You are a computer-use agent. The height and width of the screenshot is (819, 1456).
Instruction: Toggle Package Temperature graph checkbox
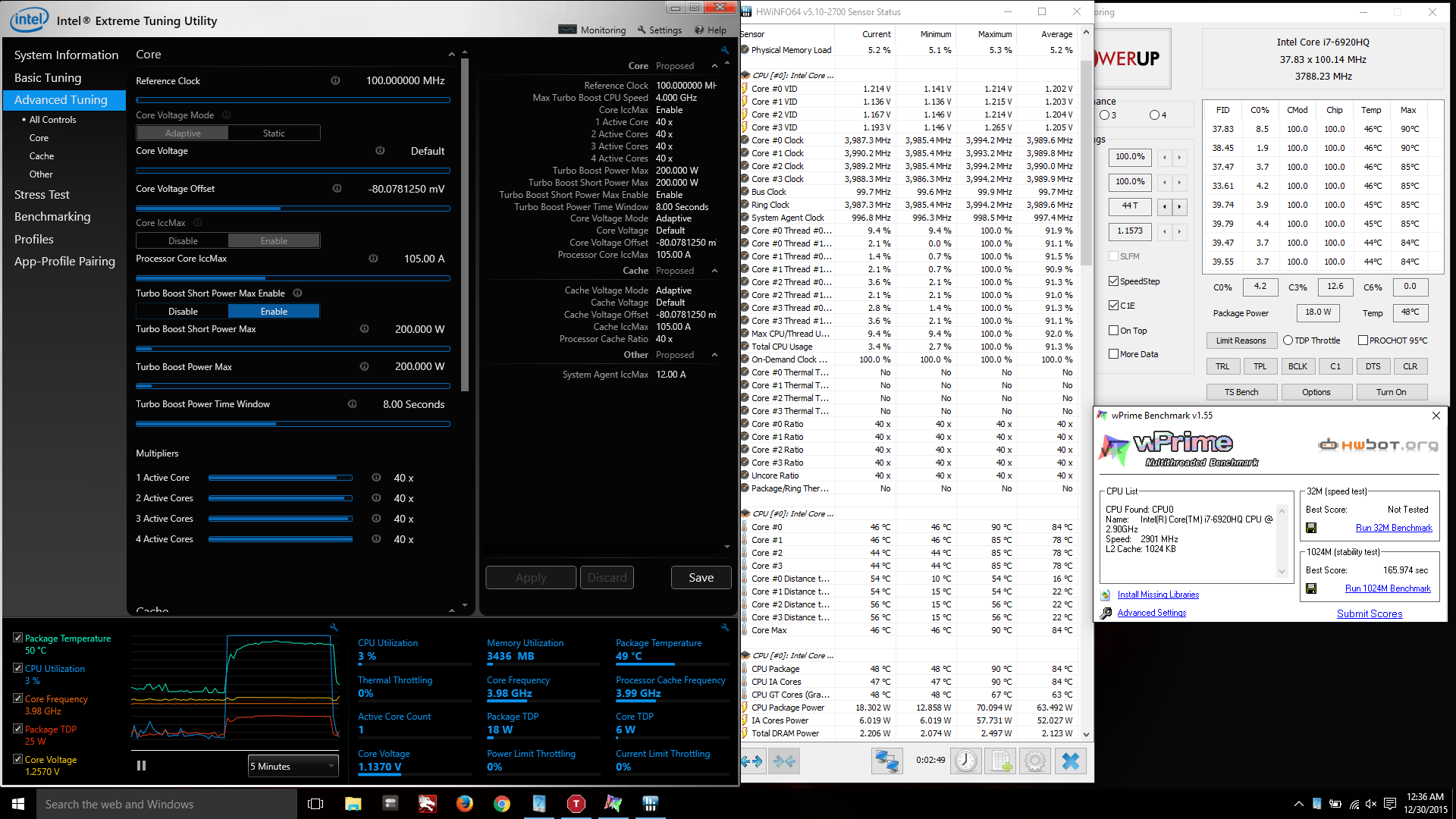pos(17,638)
